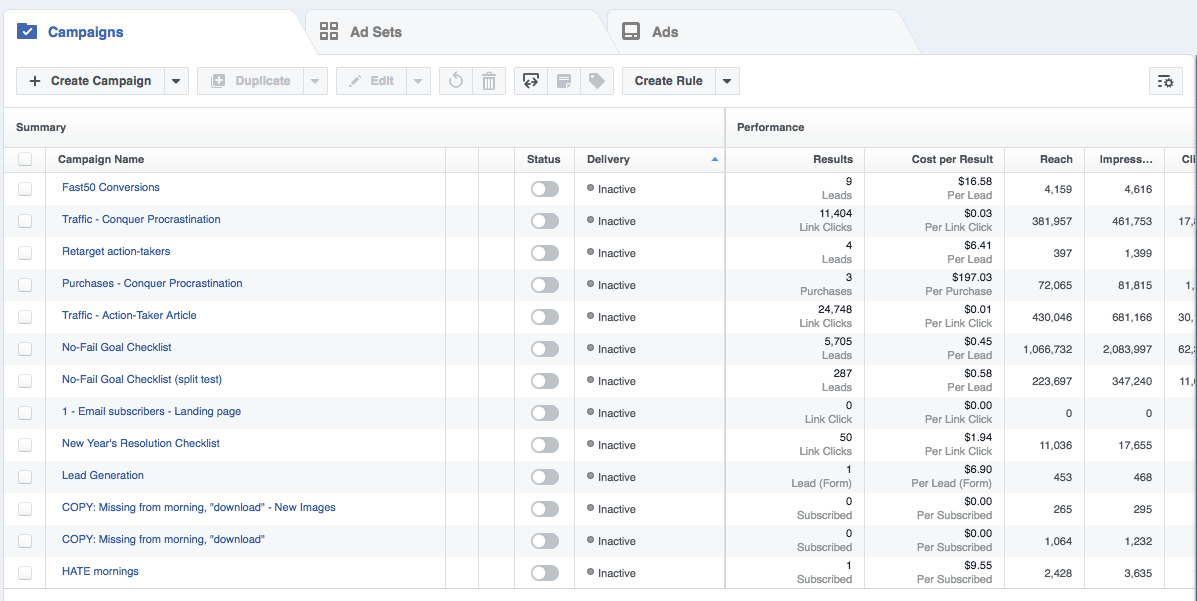Open the Create Rule dropdown arrow

tap(727, 81)
